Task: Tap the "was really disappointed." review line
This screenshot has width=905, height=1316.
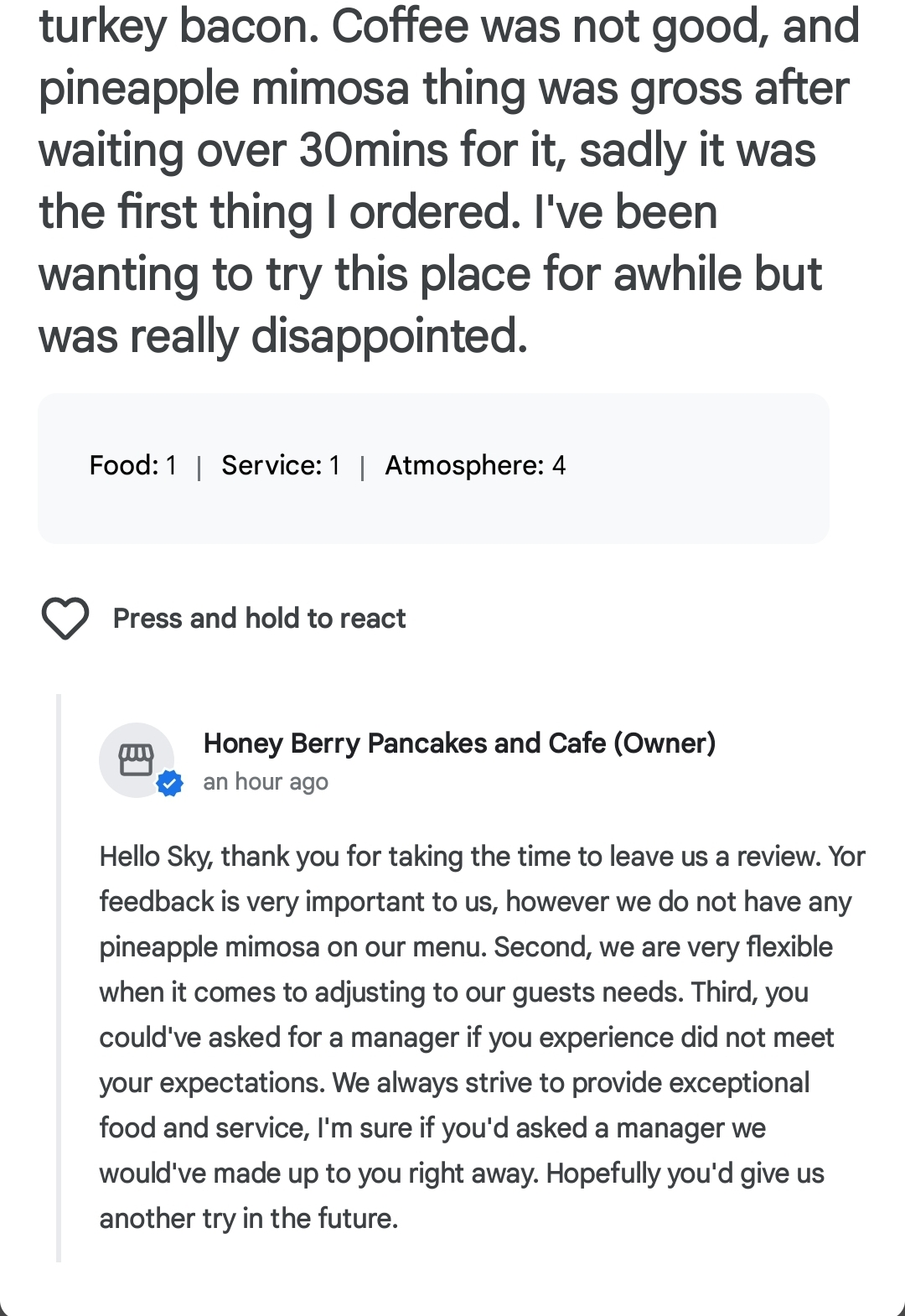Action: (283, 336)
